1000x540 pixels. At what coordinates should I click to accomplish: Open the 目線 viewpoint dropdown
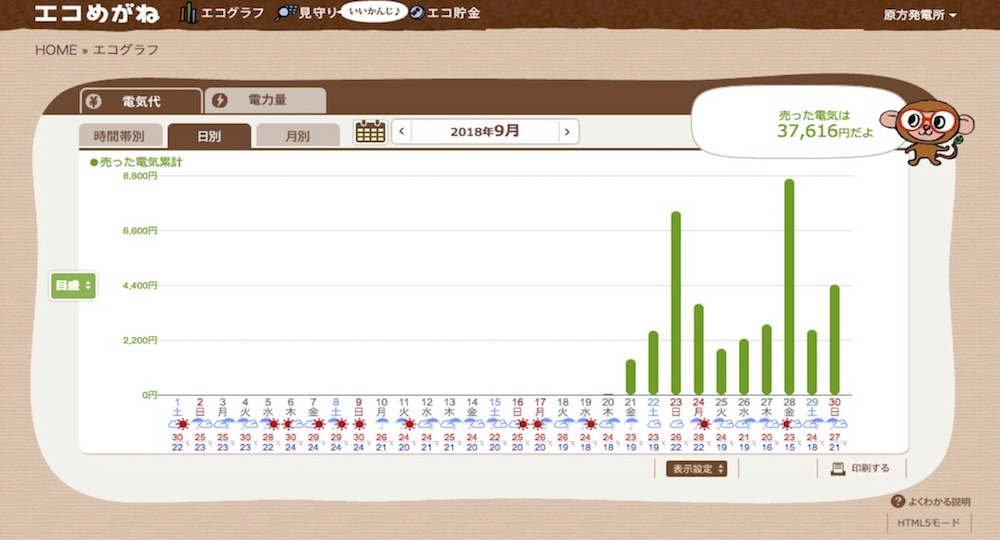pos(74,286)
